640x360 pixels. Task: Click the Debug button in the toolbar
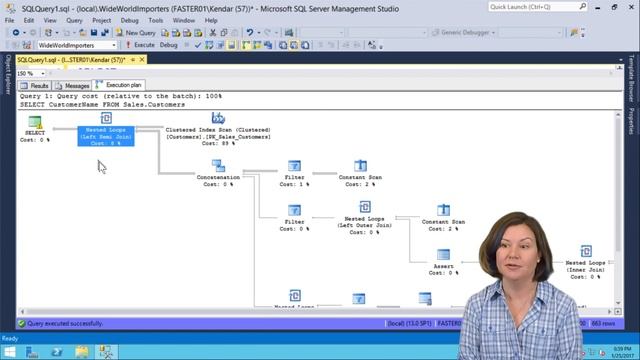(x=169, y=45)
